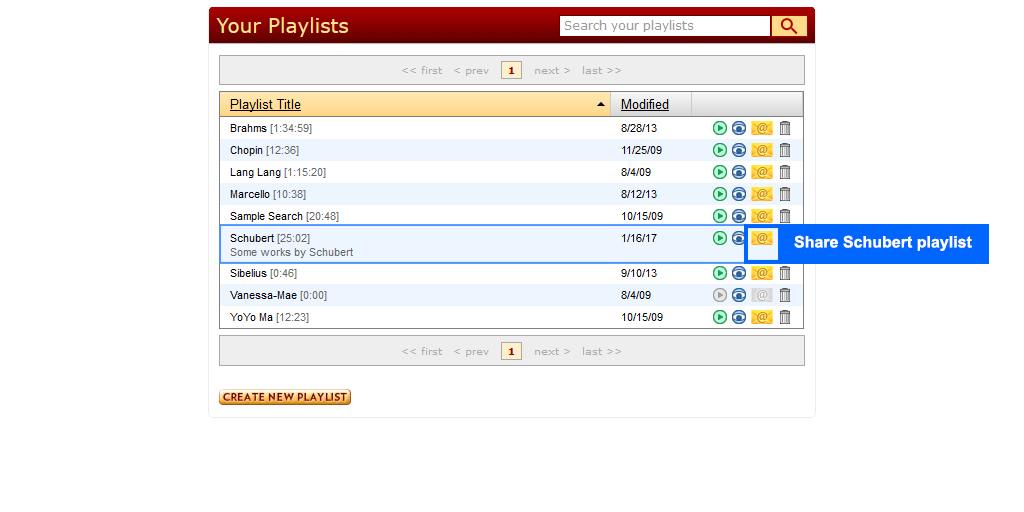Sort by the Playlist Title link
The width and height of the screenshot is (1024, 512).
(265, 104)
